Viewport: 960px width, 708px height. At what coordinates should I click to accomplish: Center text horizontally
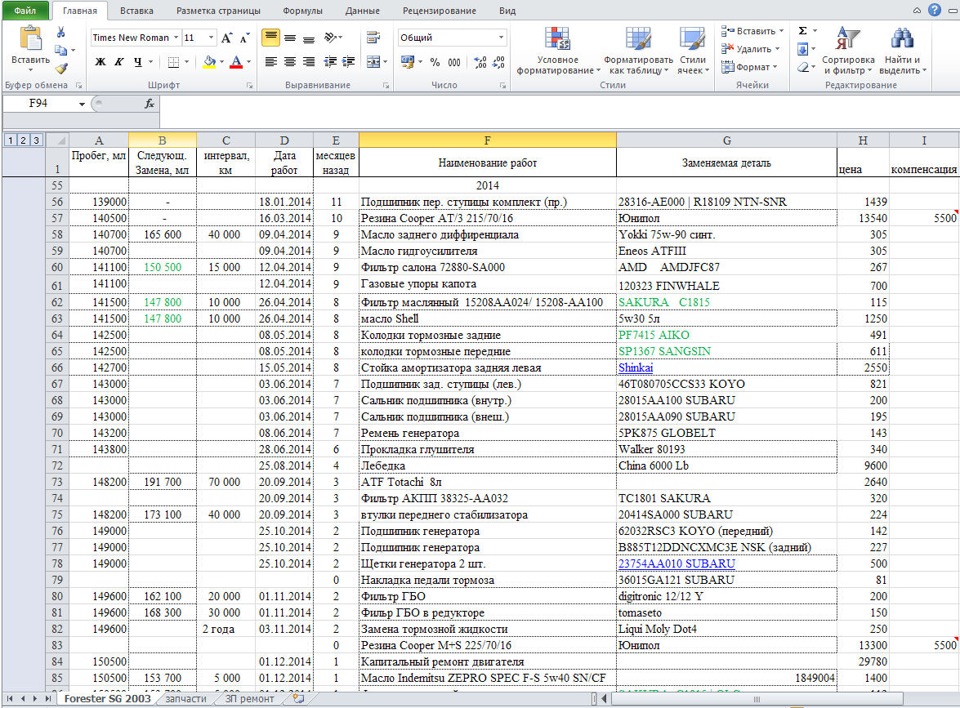pos(290,62)
